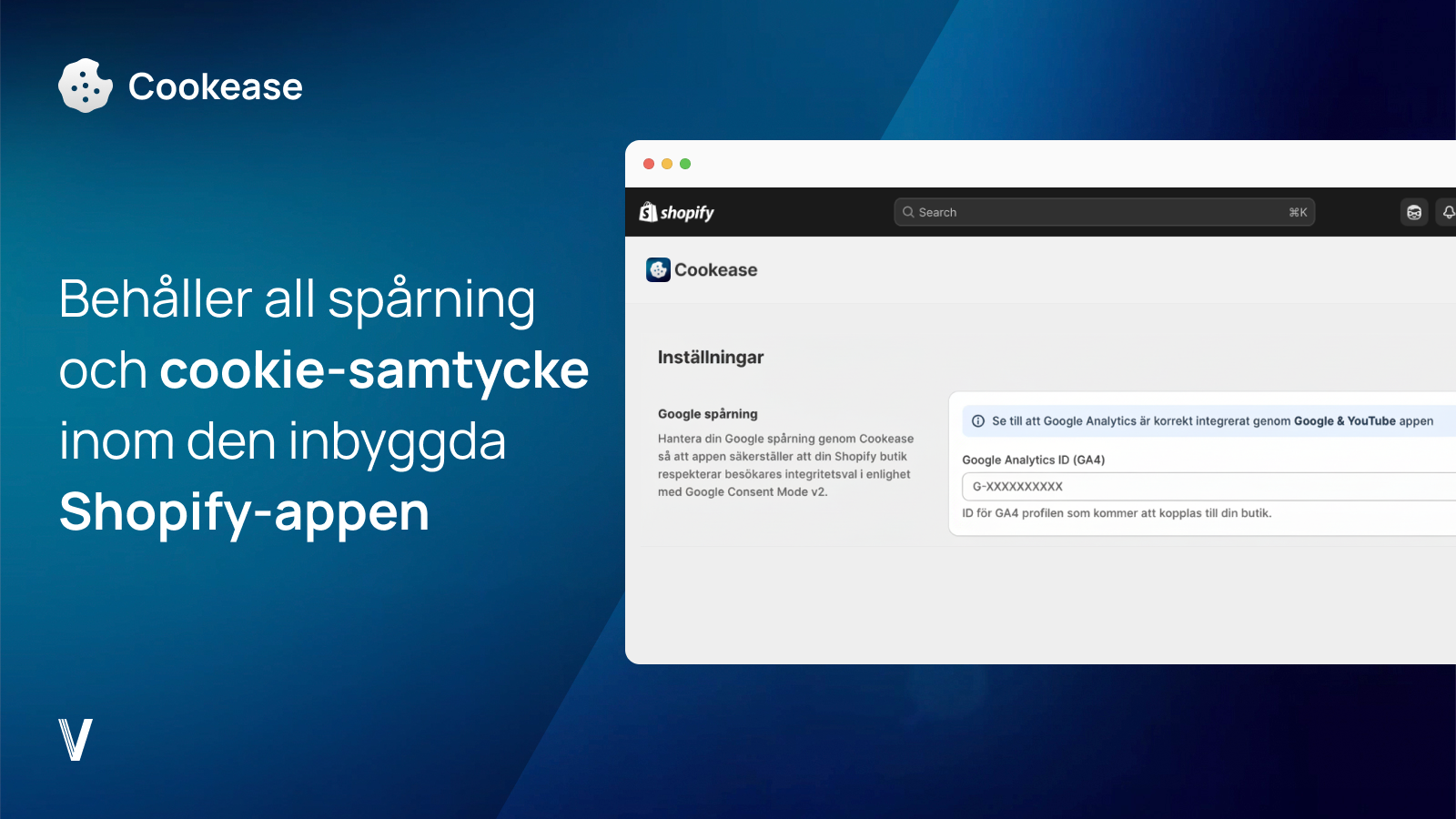Open the store avatar icon in top bar
The image size is (1456, 819).
pos(1414,212)
